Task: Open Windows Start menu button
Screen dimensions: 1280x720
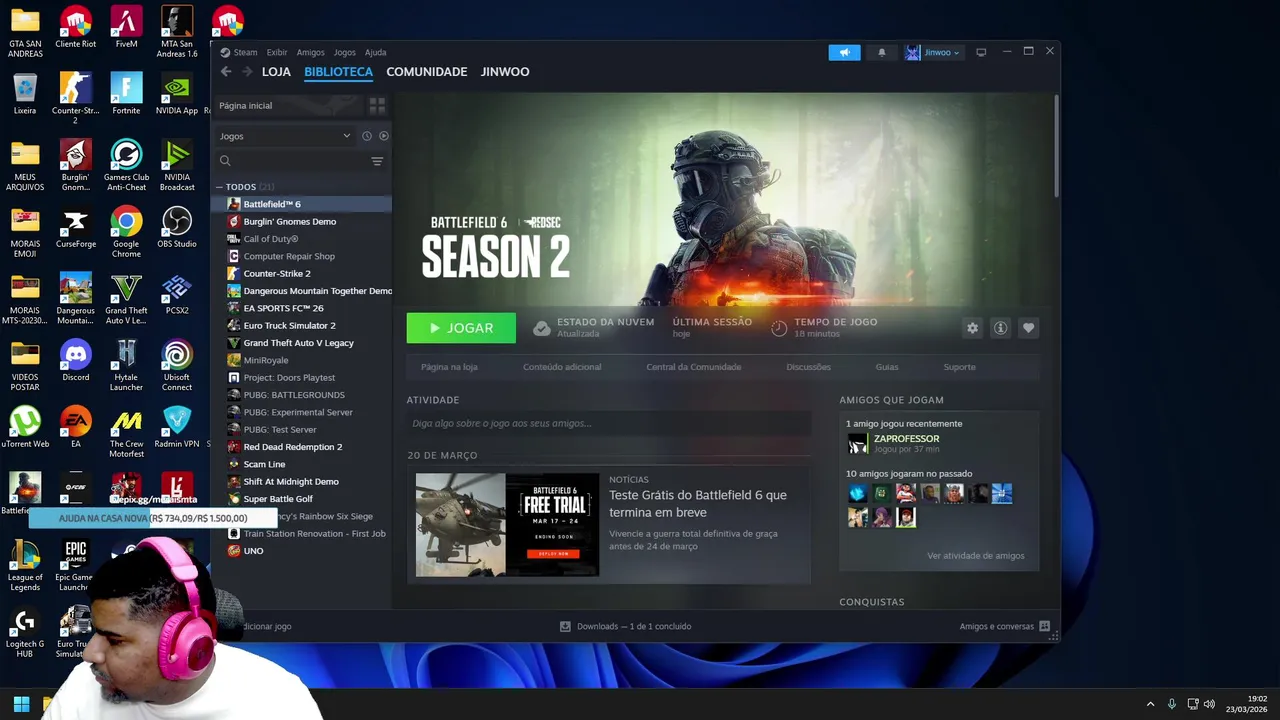Action: 21,704
